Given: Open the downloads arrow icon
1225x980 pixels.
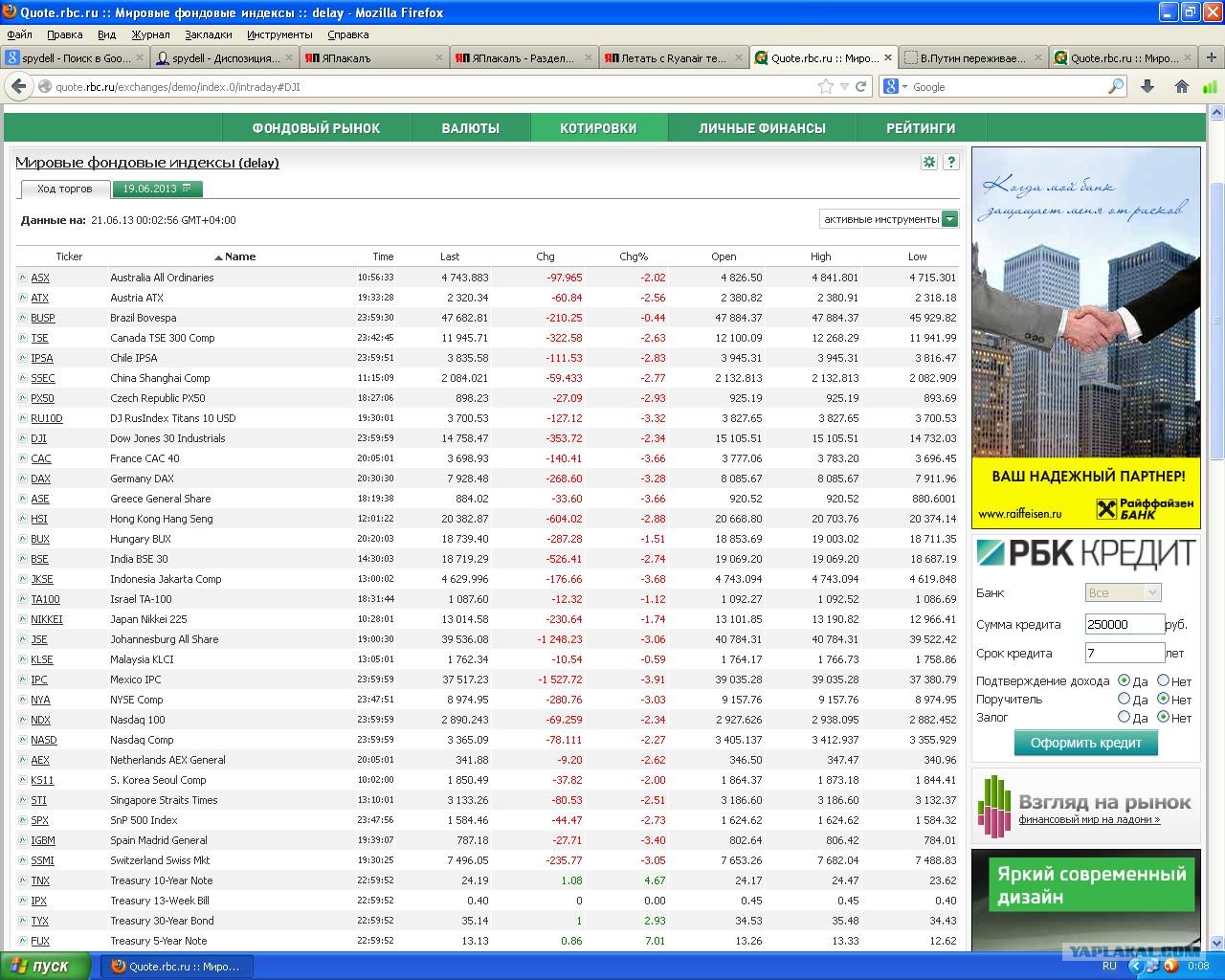Looking at the screenshot, I should (x=1147, y=86).
